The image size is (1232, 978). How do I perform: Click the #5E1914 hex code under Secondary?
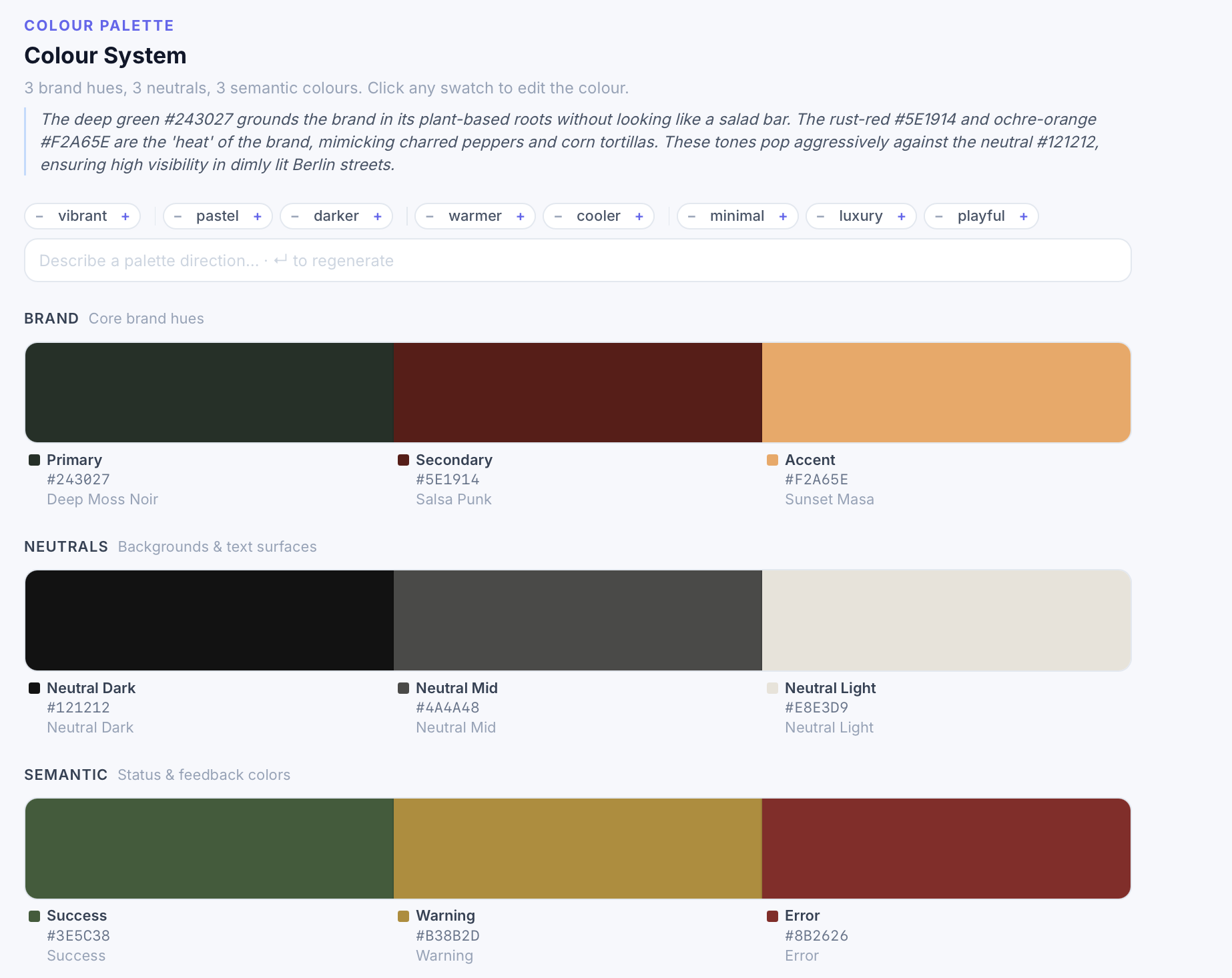pos(447,479)
